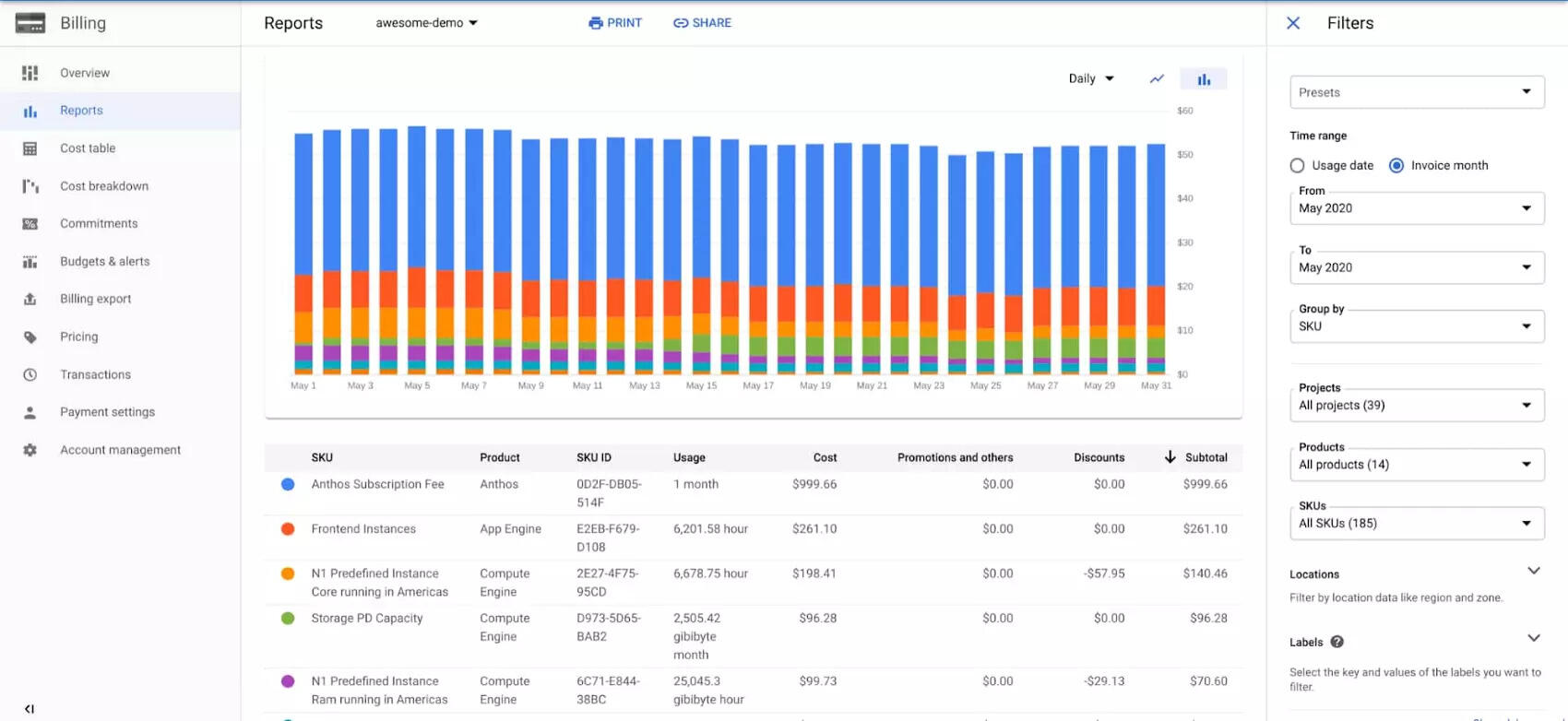Select the Invoice month radio button
The image size is (1568, 721).
[x=1396, y=166]
